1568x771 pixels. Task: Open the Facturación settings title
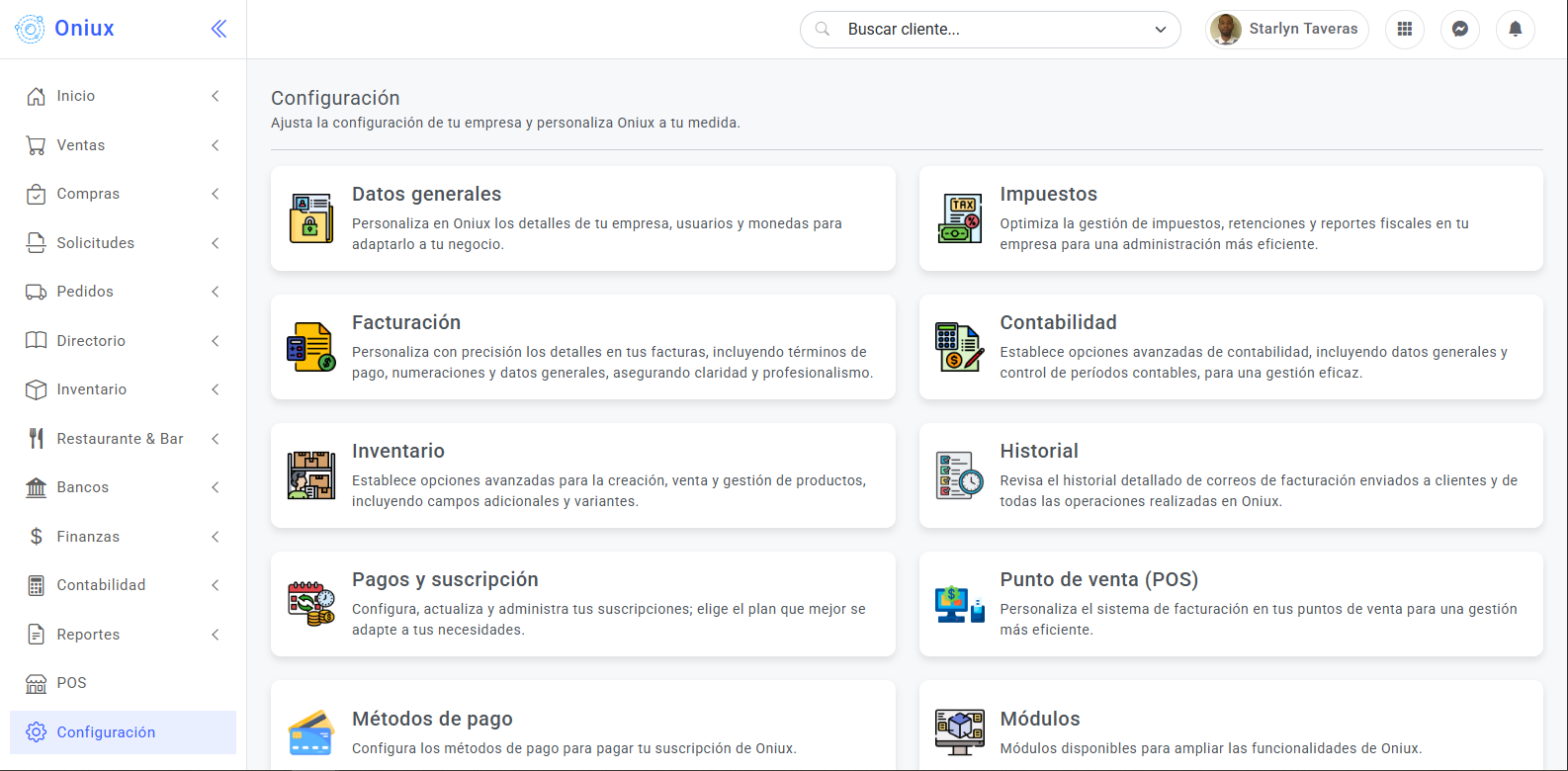click(406, 323)
